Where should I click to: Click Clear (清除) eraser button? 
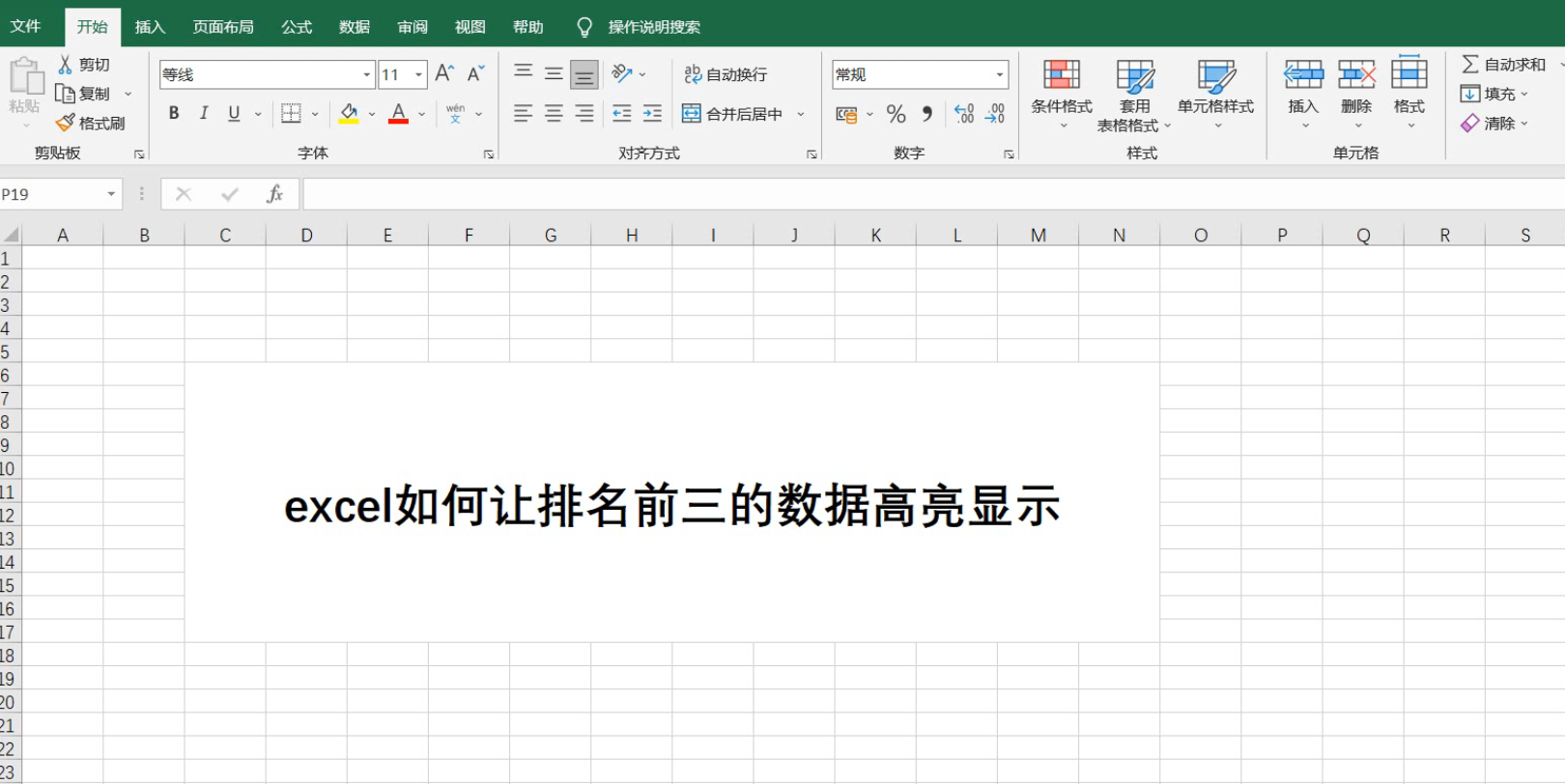pos(1489,123)
